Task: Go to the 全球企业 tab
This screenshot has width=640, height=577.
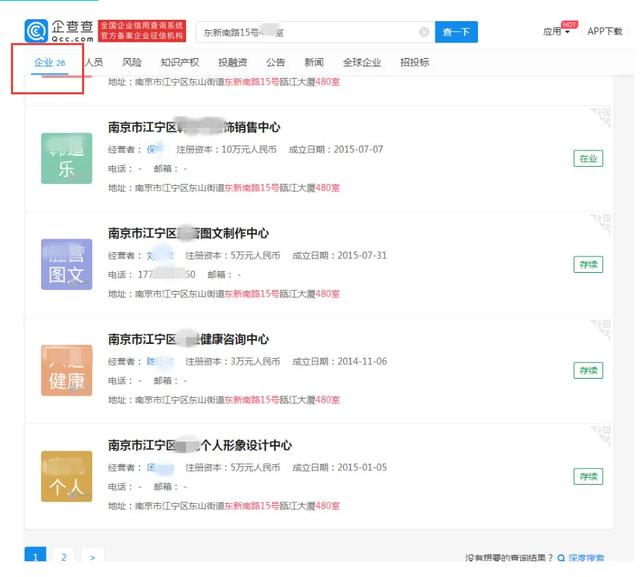Action: click(x=361, y=63)
